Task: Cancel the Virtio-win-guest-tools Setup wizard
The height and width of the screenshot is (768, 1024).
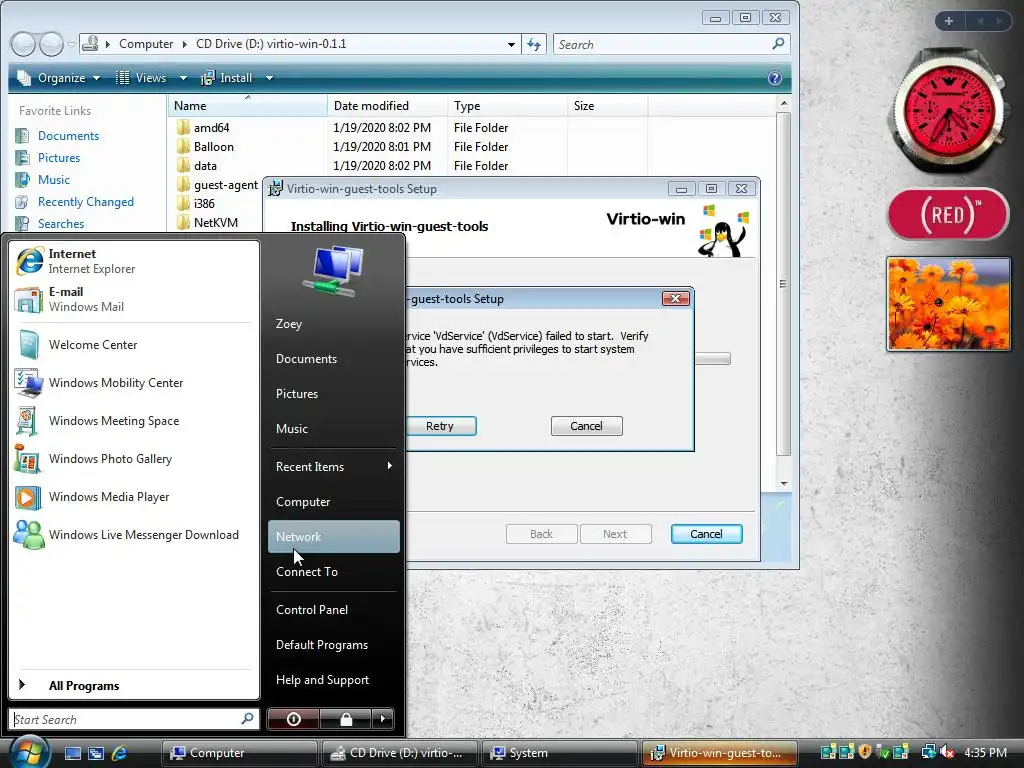Action: [x=707, y=534]
